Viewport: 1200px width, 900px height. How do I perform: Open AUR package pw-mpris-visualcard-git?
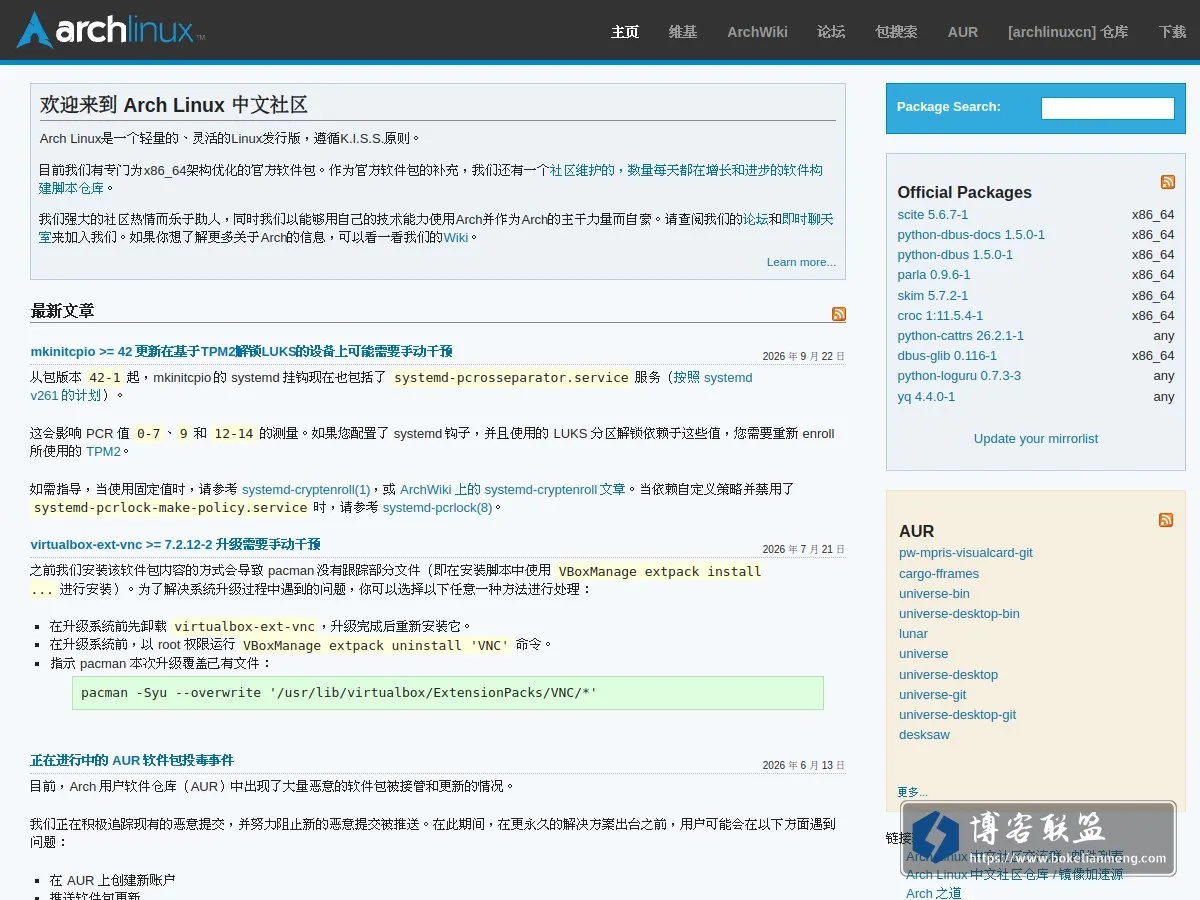pyautogui.click(x=966, y=553)
